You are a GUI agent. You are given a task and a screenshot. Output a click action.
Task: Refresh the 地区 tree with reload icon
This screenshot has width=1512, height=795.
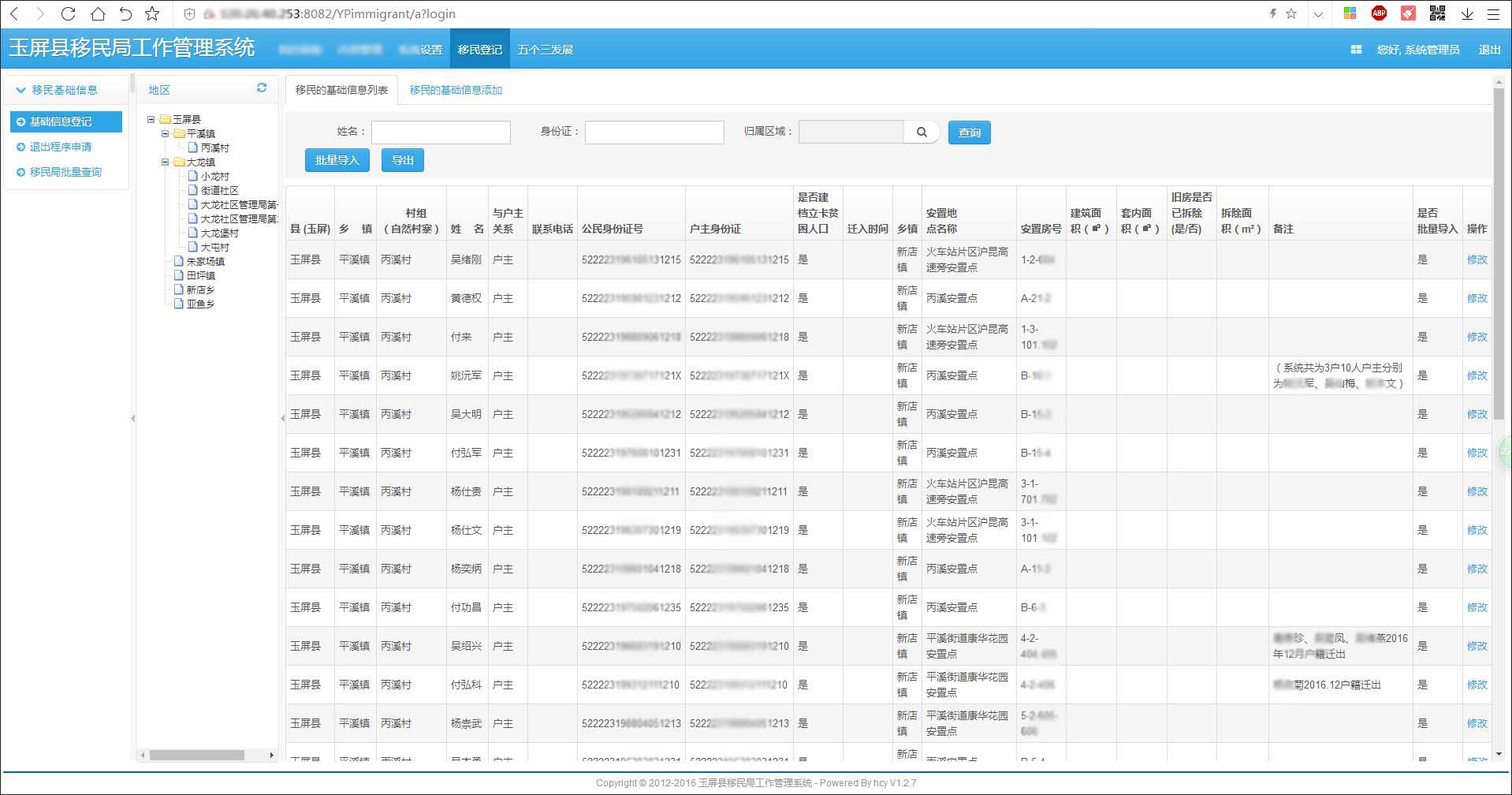[262, 88]
